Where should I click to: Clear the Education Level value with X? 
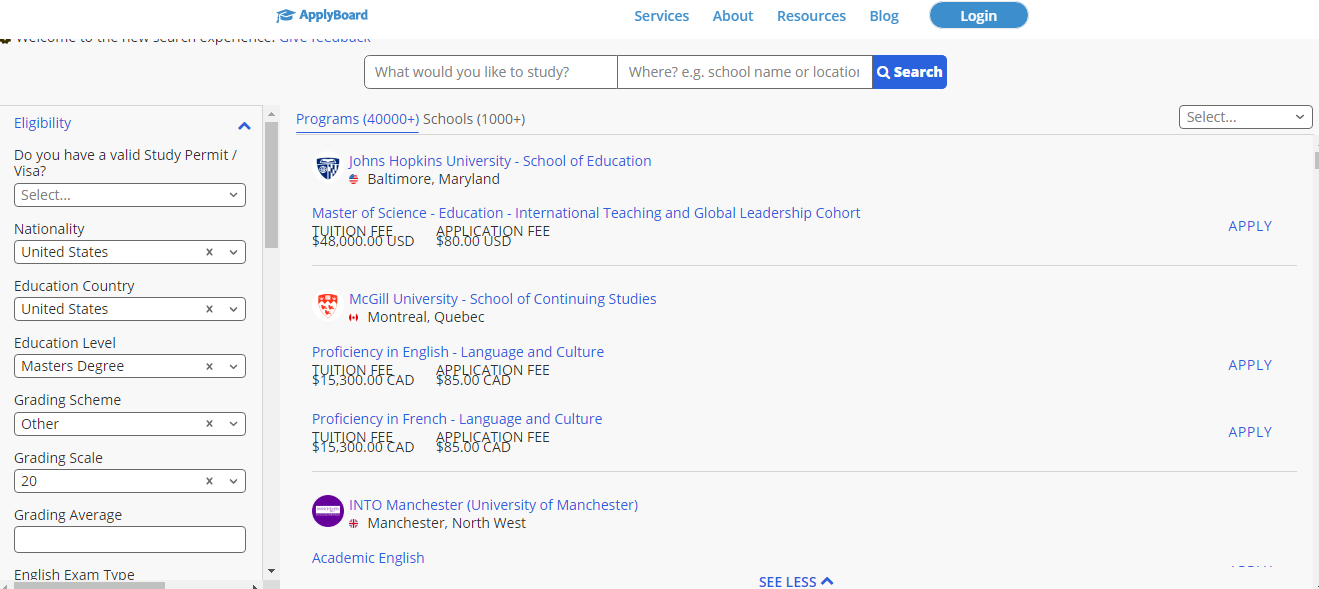click(209, 367)
